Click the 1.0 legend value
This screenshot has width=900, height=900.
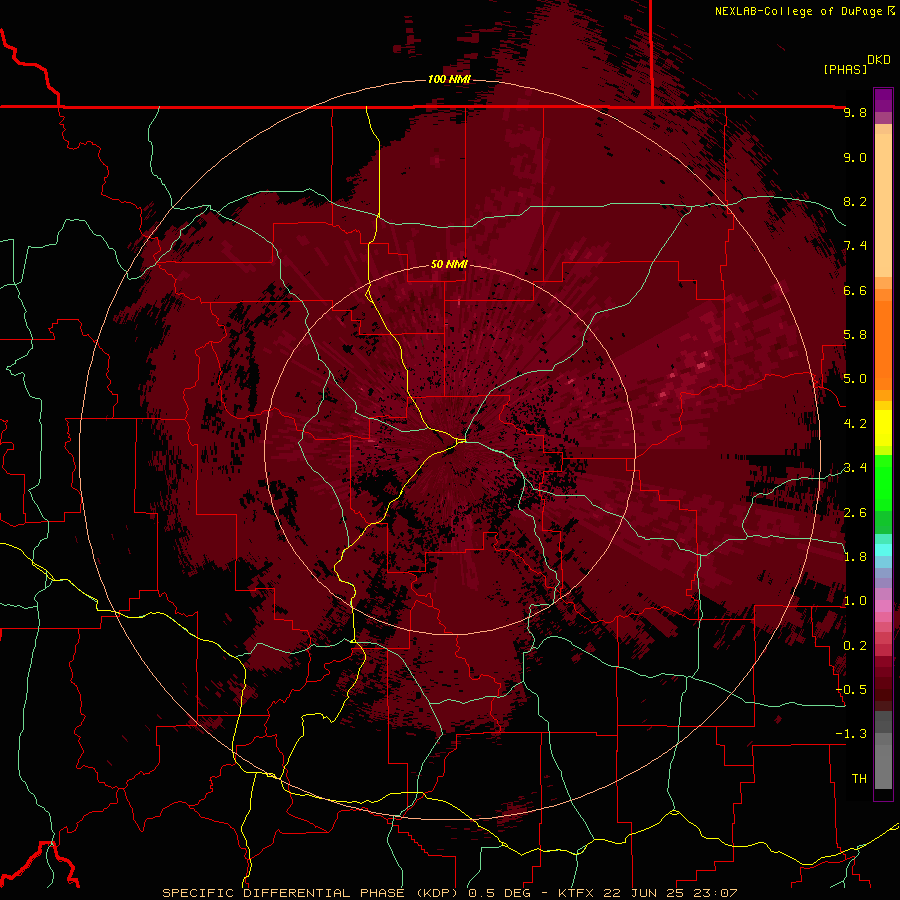[855, 601]
